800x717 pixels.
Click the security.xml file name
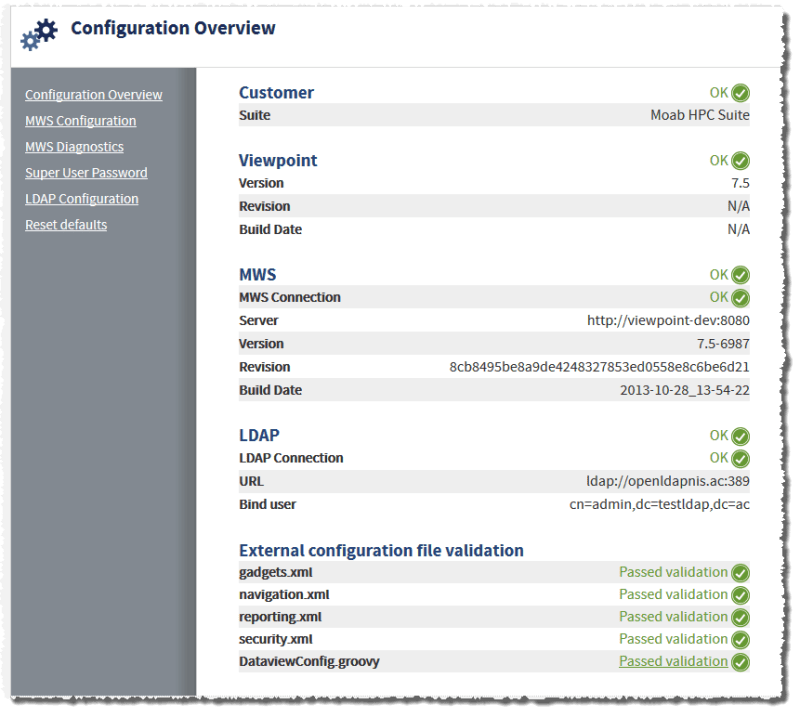click(276, 639)
